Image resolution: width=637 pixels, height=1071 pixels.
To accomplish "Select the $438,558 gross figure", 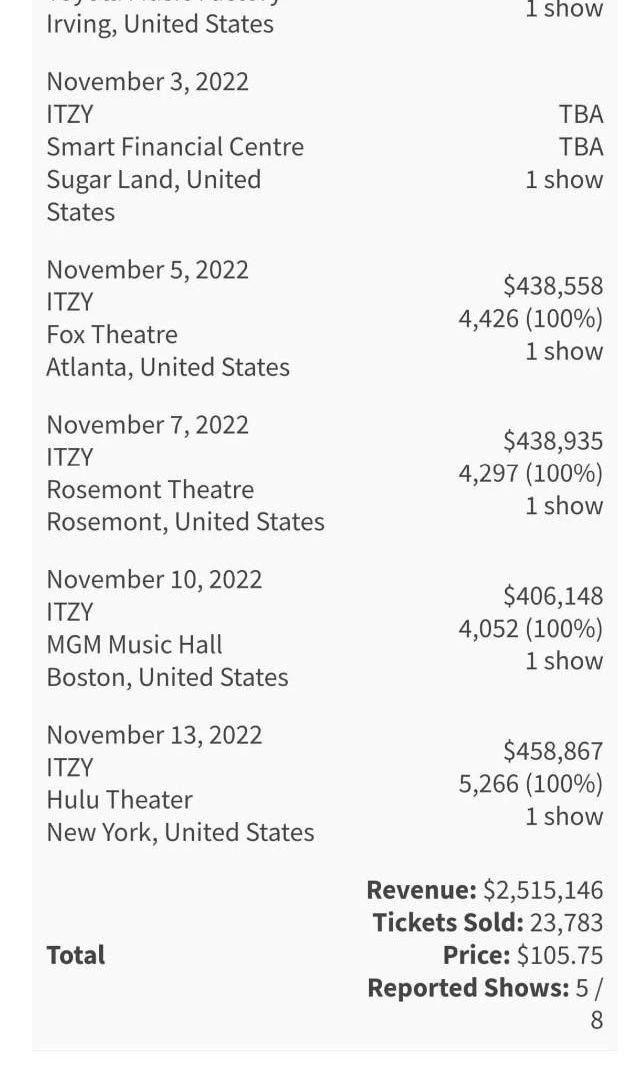I will click(553, 286).
